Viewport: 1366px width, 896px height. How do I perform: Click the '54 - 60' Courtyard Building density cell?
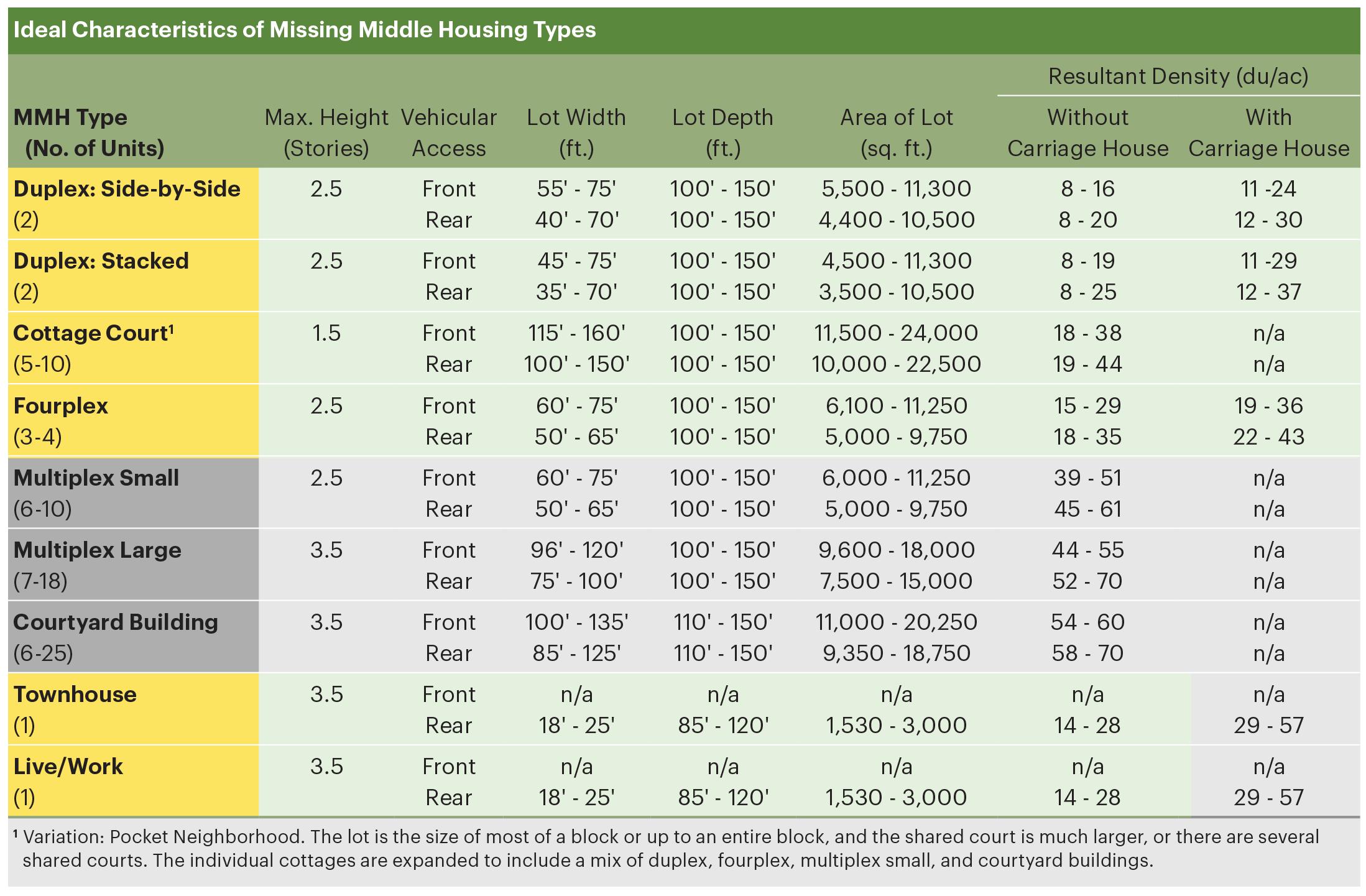(1088, 622)
